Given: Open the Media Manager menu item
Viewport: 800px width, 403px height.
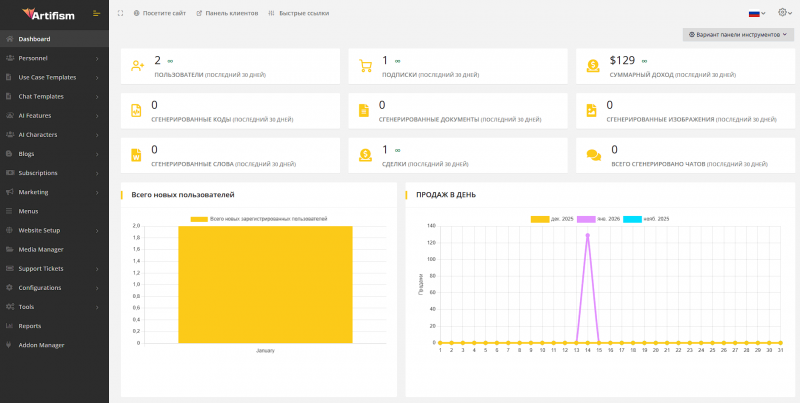Looking at the screenshot, I should pos(54,249).
